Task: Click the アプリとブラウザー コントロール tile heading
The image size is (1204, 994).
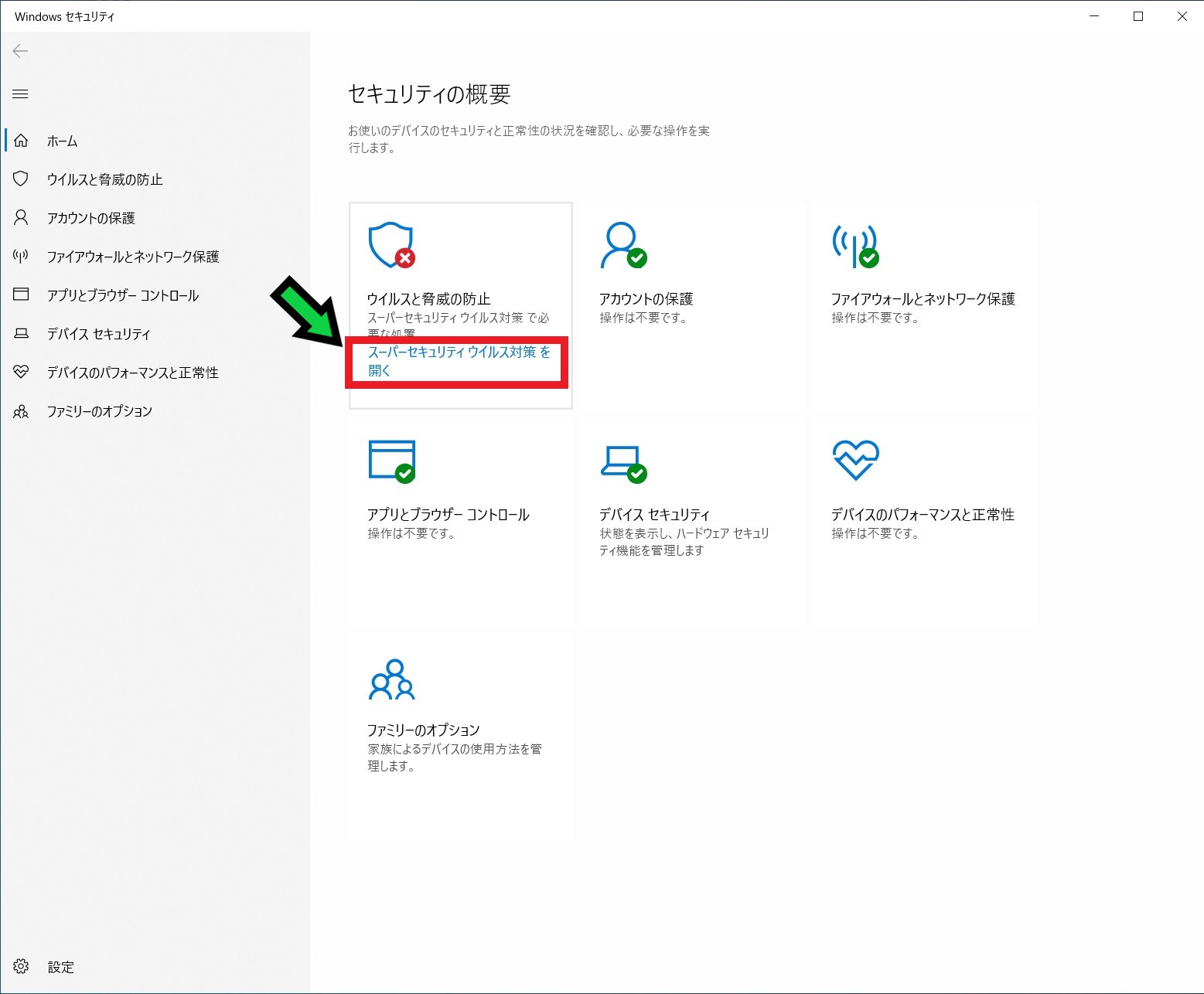Action: click(x=448, y=515)
